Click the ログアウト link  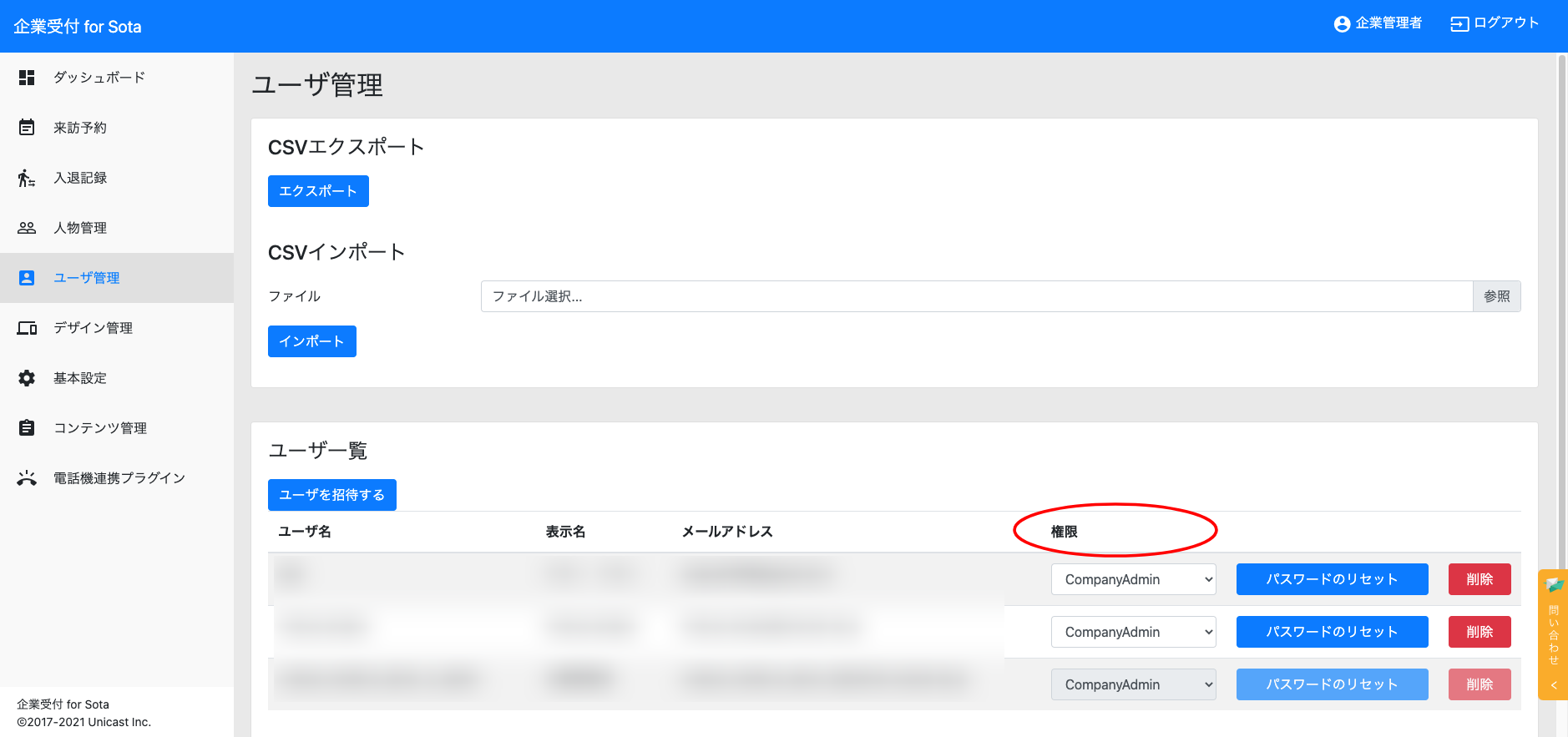pyautogui.click(x=1506, y=23)
